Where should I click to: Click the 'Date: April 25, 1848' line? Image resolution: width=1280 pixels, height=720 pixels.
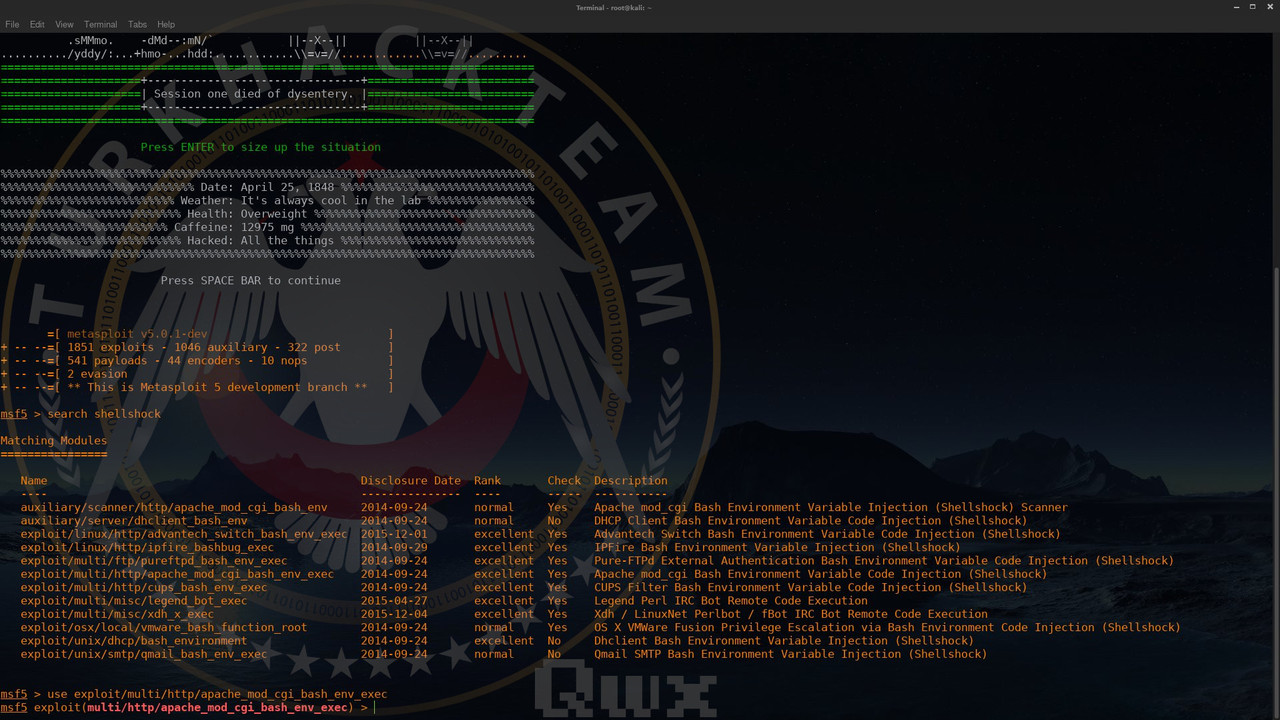coord(267,187)
